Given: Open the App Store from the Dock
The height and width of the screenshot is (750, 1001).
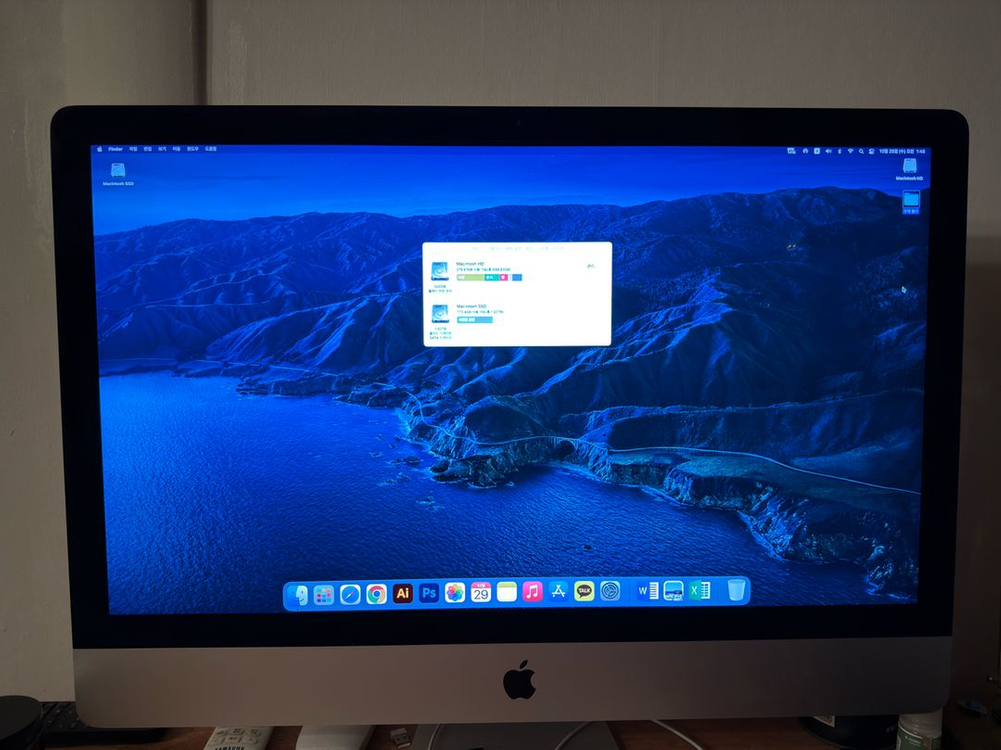Looking at the screenshot, I should pos(557,592).
